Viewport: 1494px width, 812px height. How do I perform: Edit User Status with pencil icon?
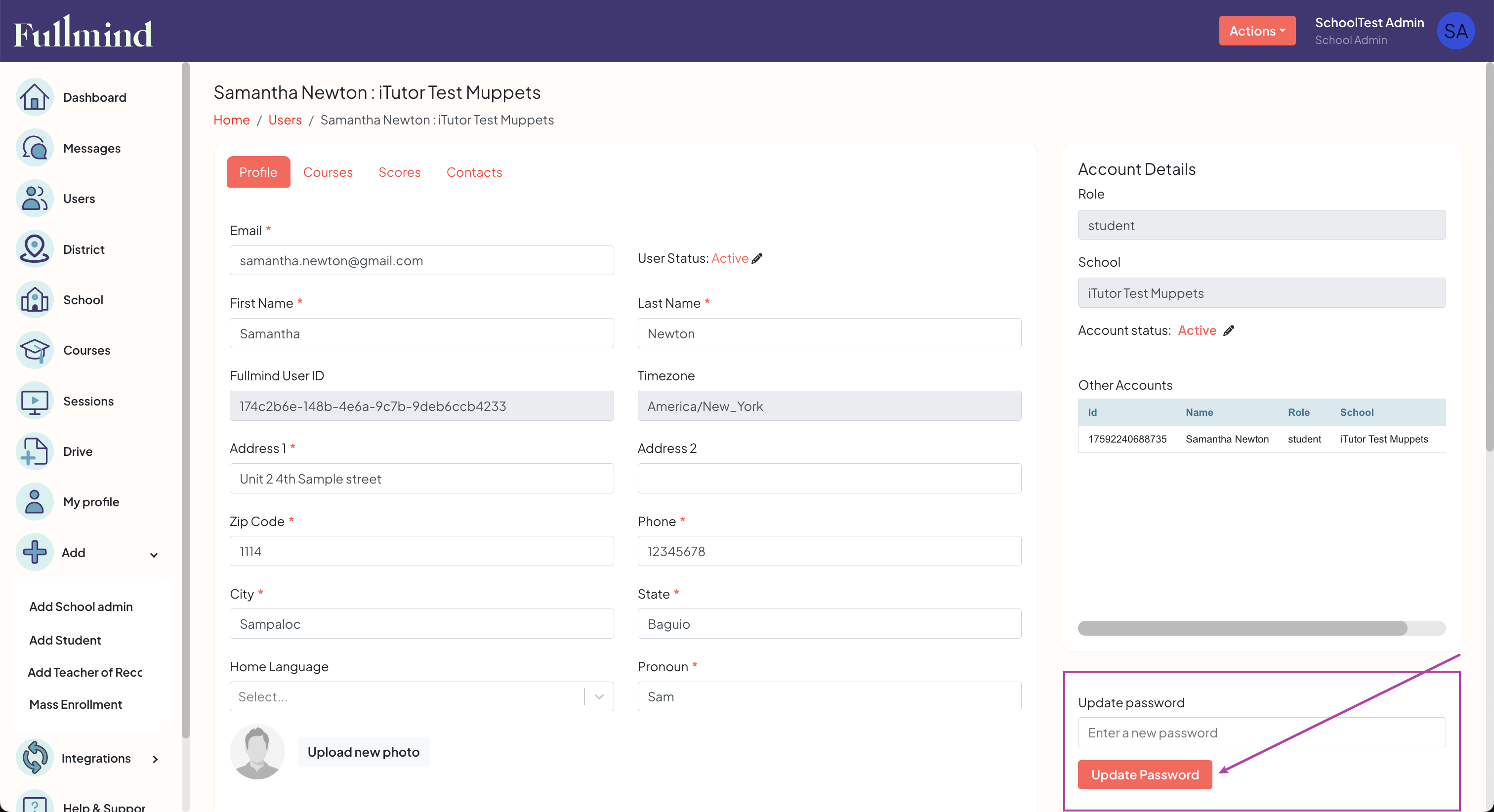click(x=757, y=259)
